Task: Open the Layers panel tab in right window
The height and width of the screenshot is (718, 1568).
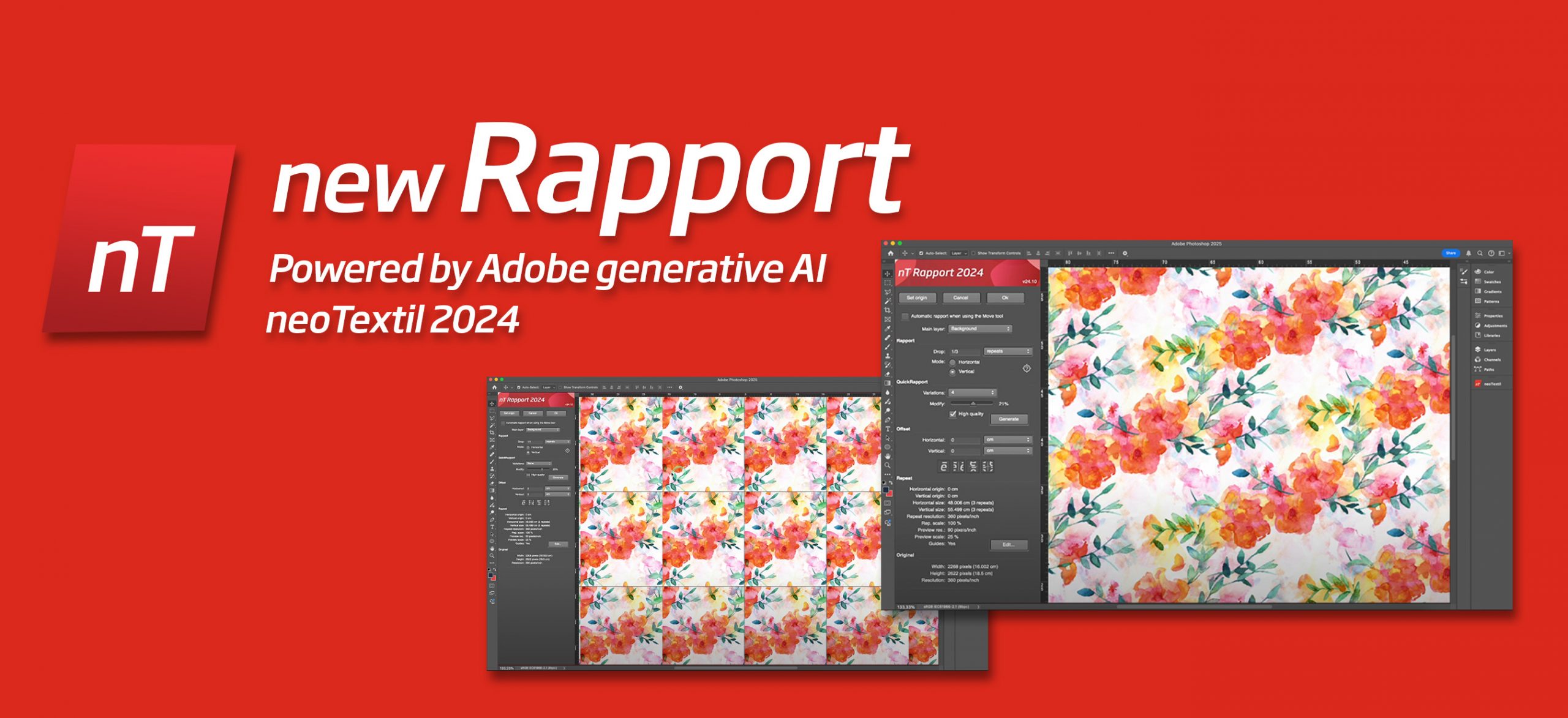Action: (x=1485, y=350)
